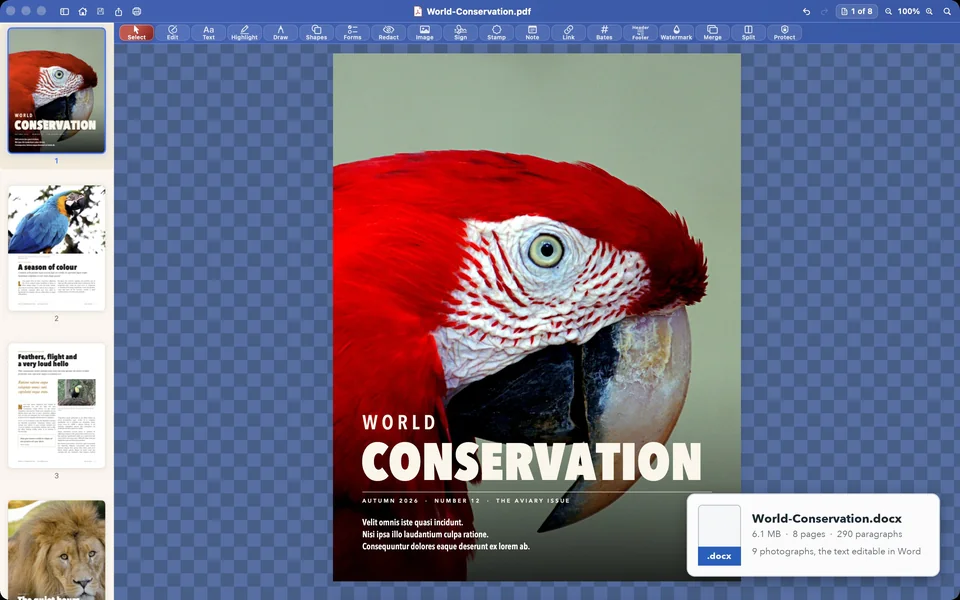960x600 pixels.
Task: Open the Sign tool
Action: (460, 32)
